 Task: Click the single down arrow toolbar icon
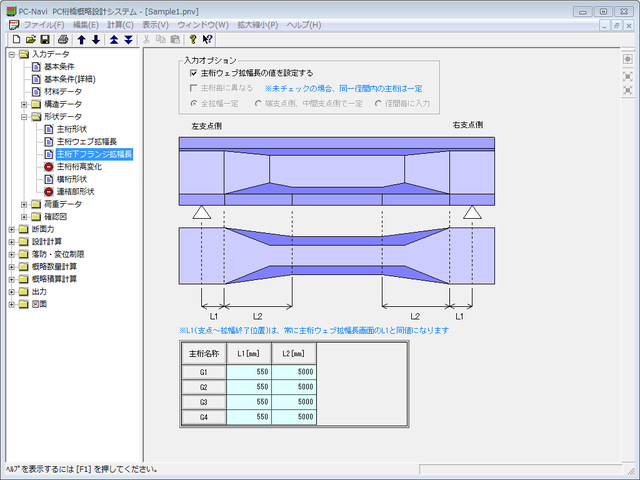[x=96, y=39]
